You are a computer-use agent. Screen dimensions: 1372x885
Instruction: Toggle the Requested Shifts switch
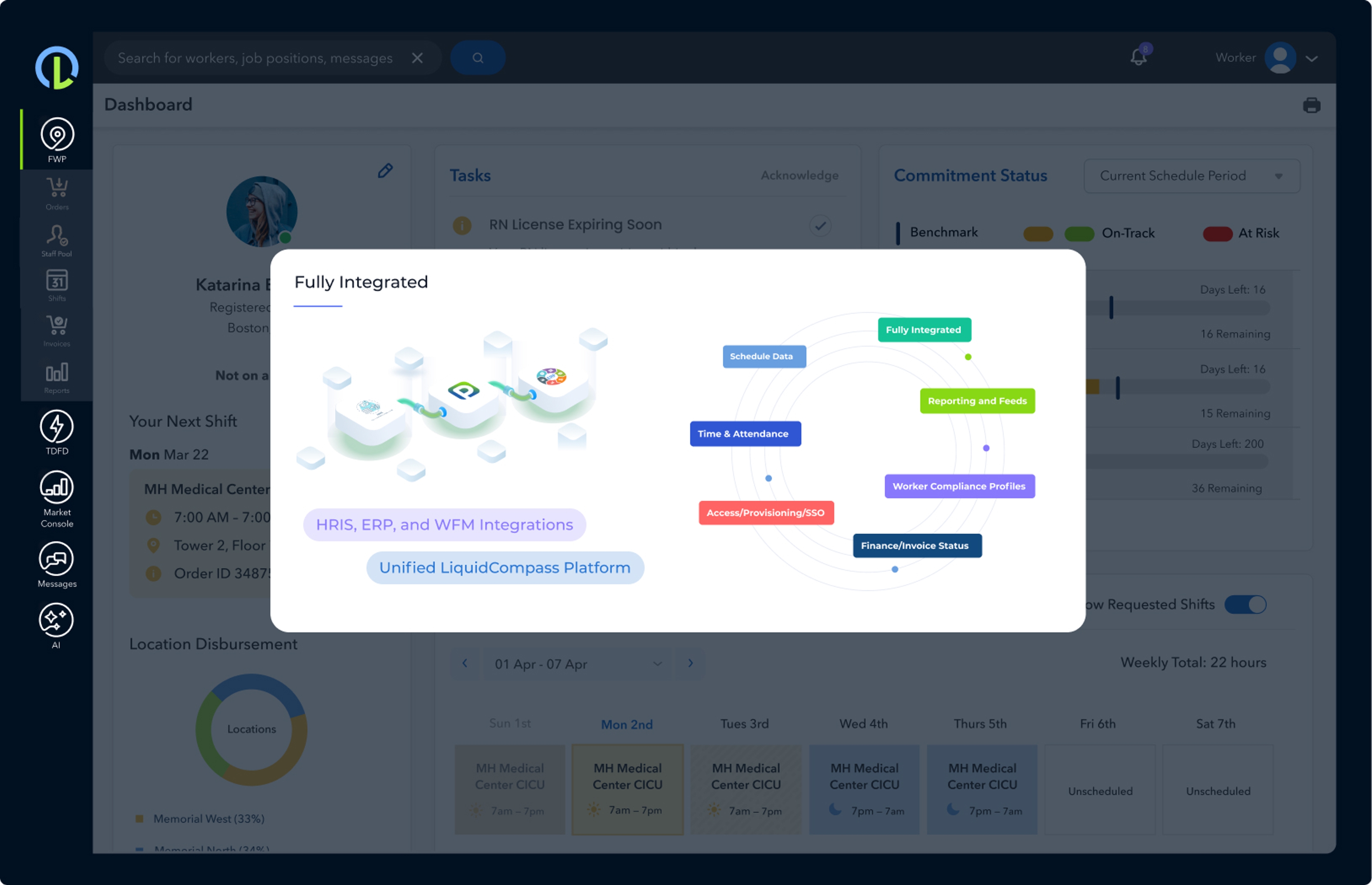1245,605
